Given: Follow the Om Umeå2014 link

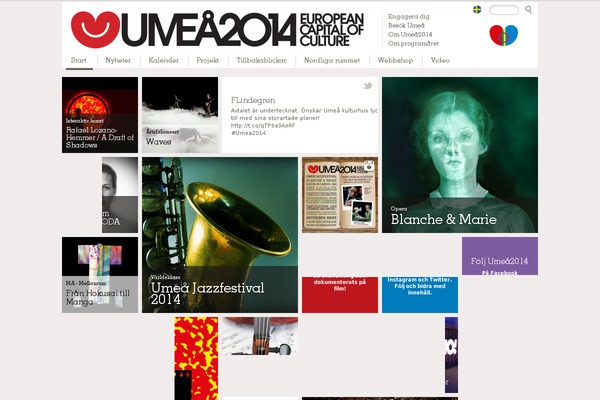Looking at the screenshot, I should coord(410,34).
